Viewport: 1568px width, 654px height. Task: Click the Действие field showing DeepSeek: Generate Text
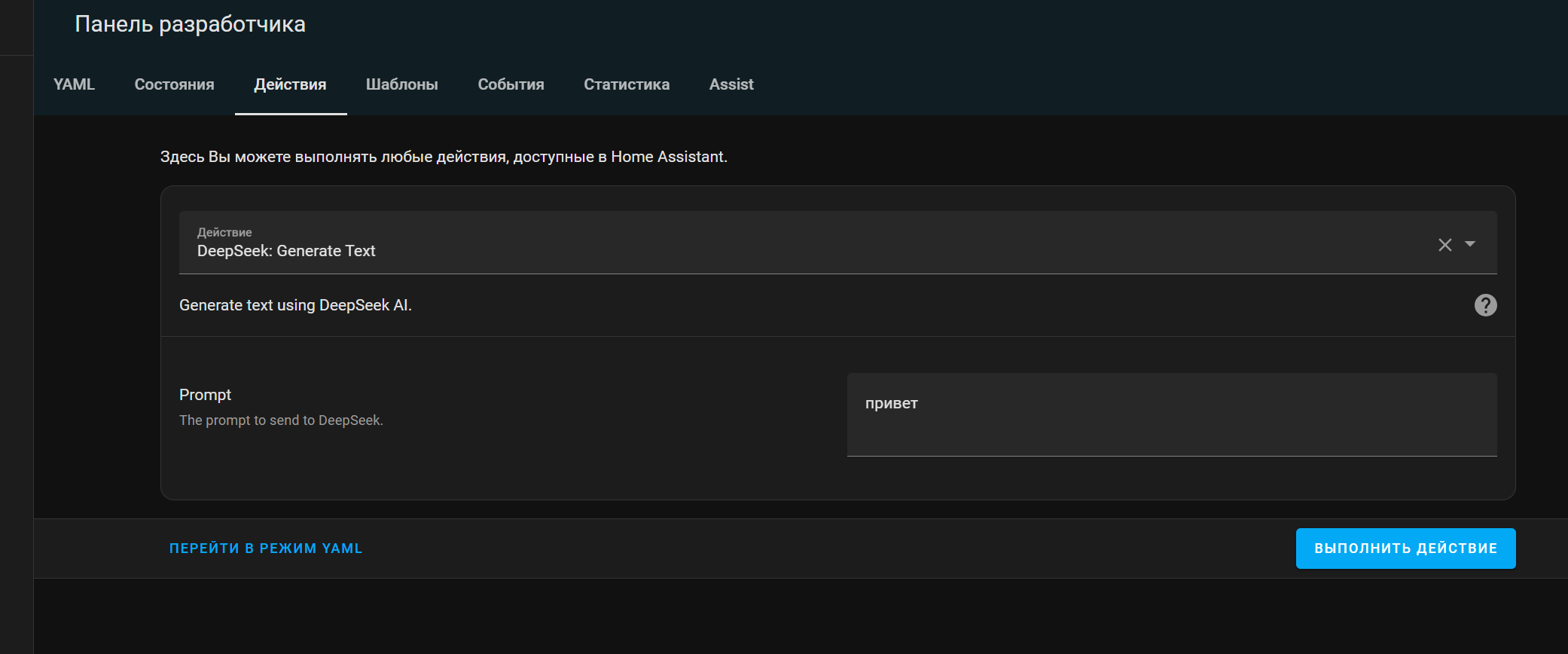click(837, 243)
